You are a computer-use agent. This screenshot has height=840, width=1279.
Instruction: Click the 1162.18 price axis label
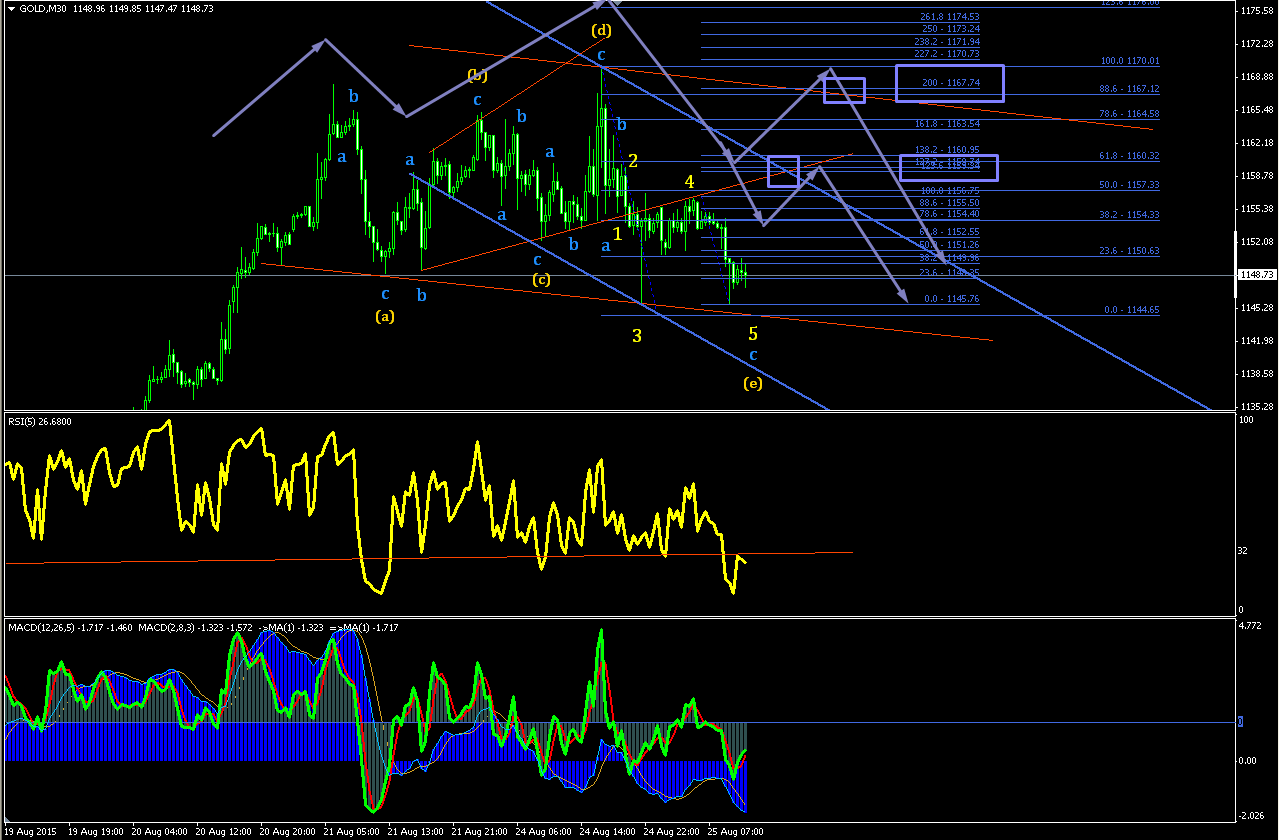pos(1259,143)
